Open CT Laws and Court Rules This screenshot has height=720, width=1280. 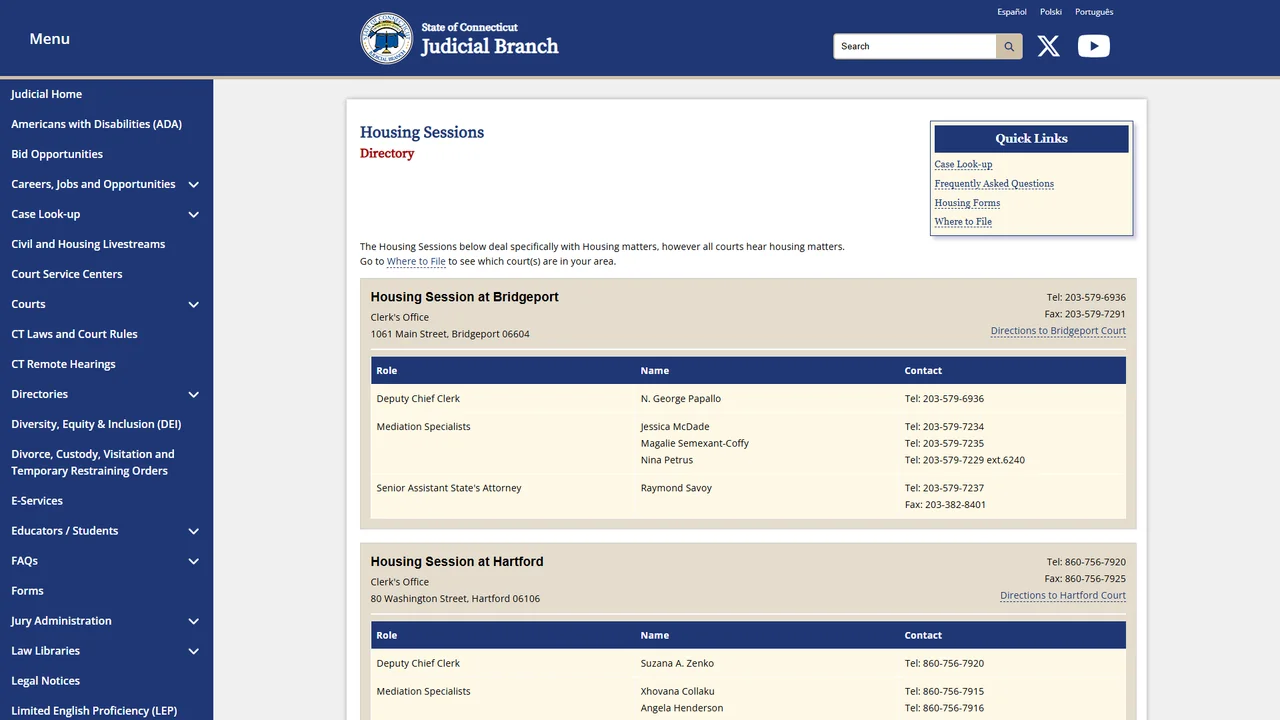[x=75, y=334]
